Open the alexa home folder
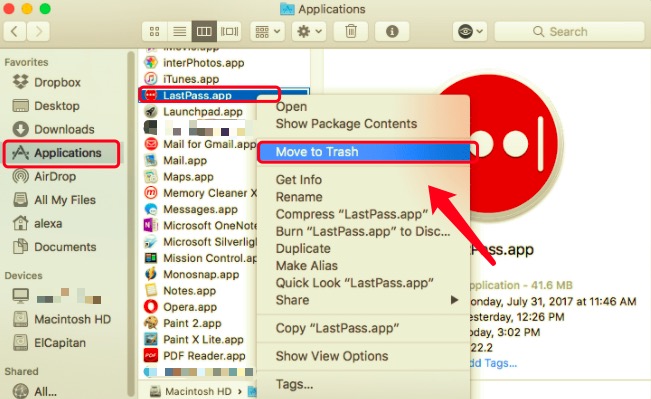The image size is (651, 399). point(48,224)
